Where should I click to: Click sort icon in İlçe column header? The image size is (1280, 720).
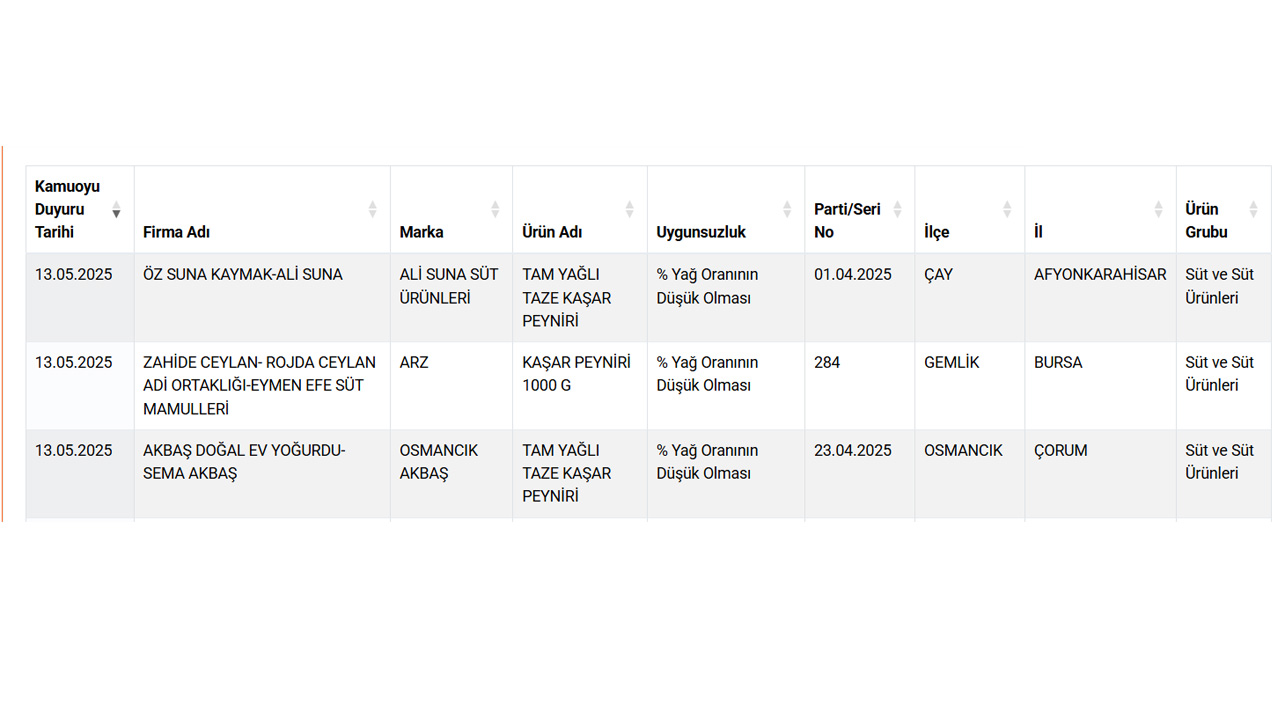(1007, 210)
